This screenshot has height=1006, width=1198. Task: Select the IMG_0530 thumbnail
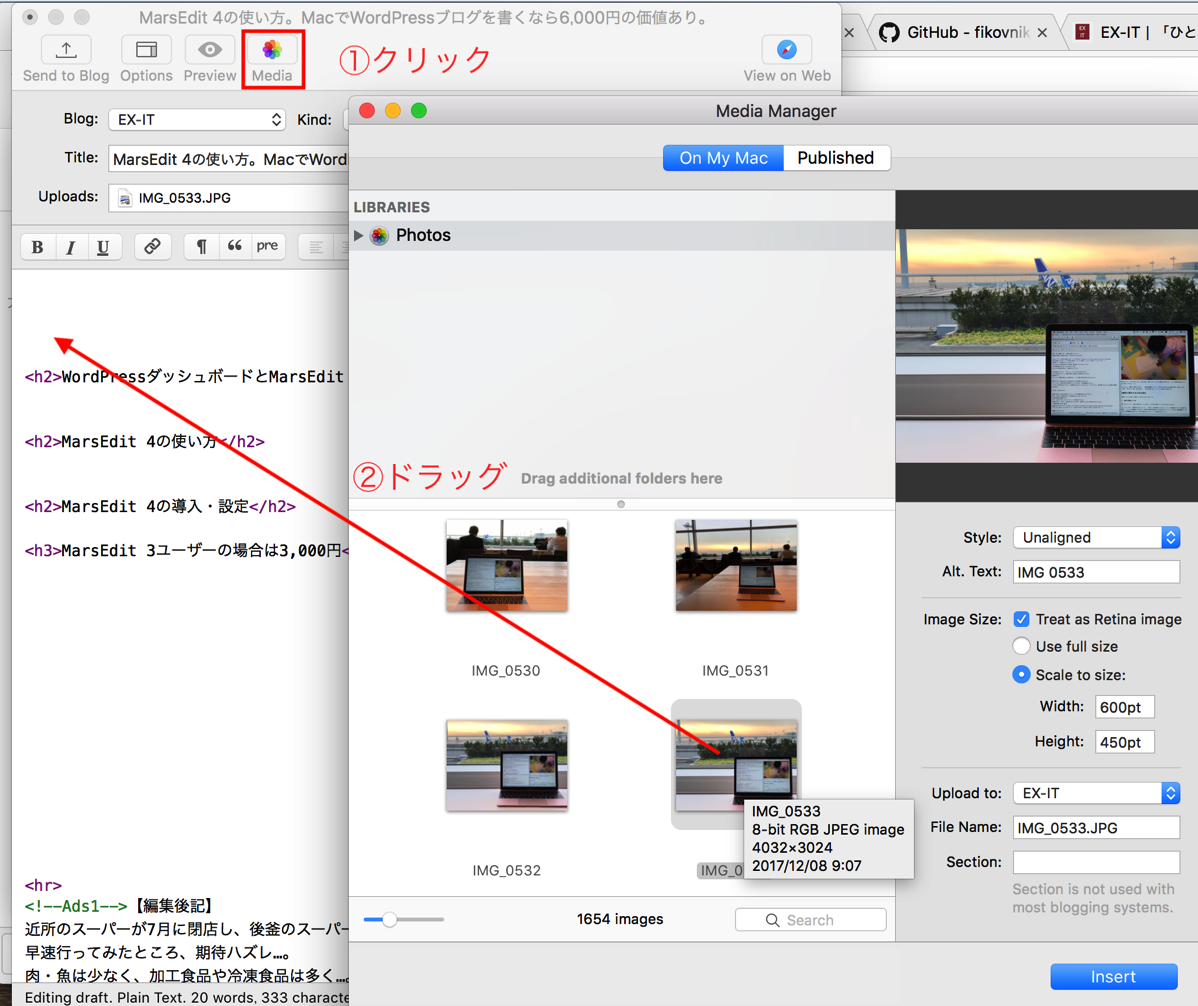pyautogui.click(x=507, y=566)
